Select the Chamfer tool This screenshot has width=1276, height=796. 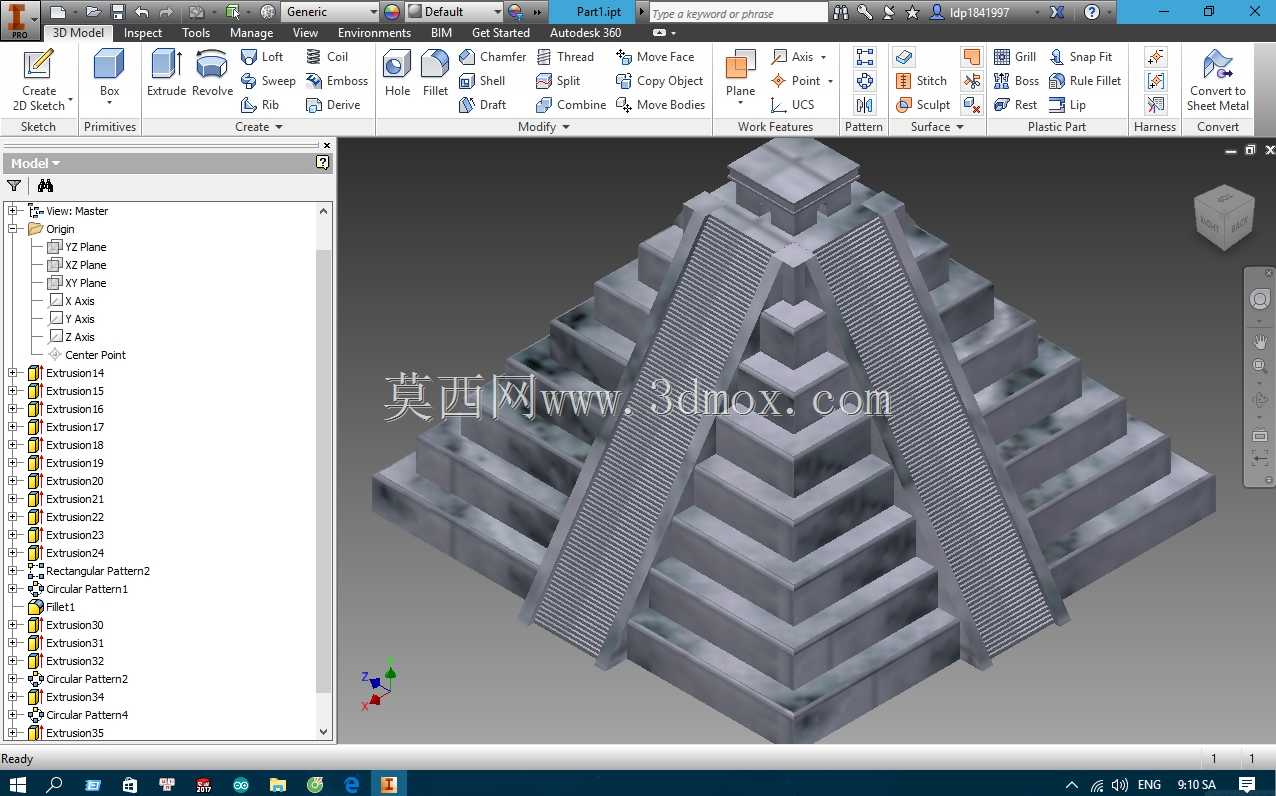tap(492, 57)
